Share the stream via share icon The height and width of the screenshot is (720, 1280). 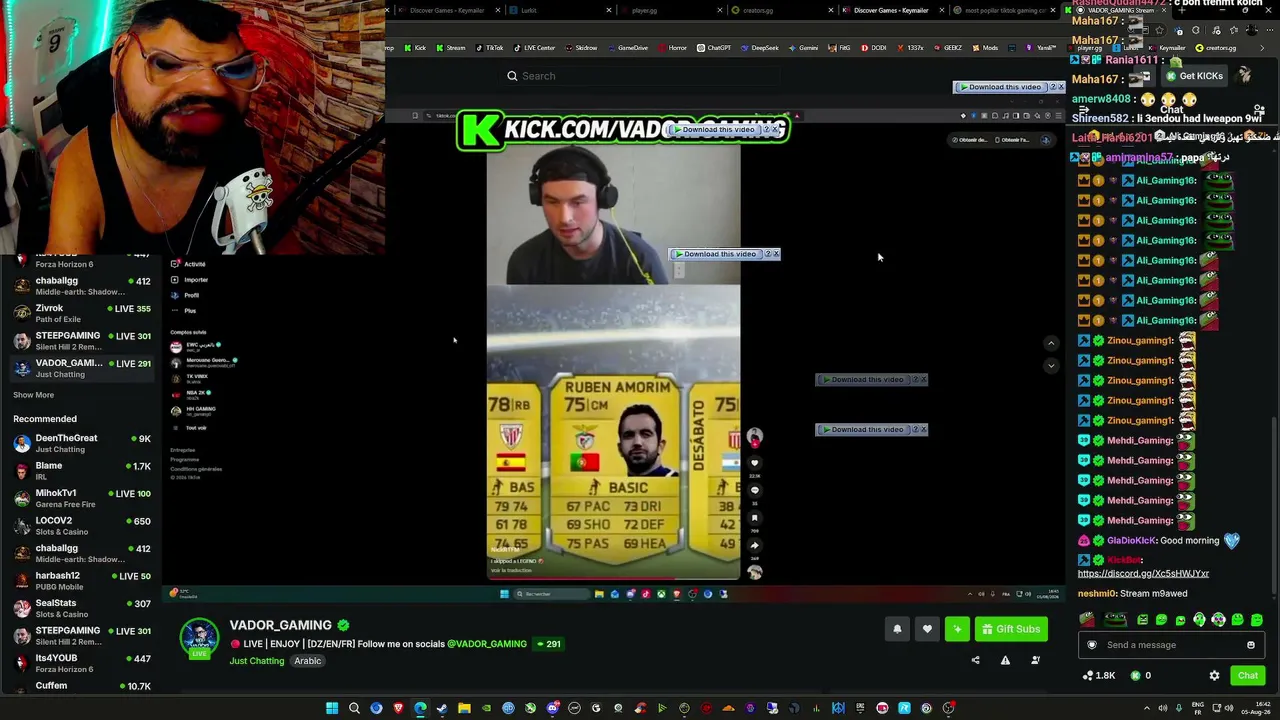click(976, 660)
